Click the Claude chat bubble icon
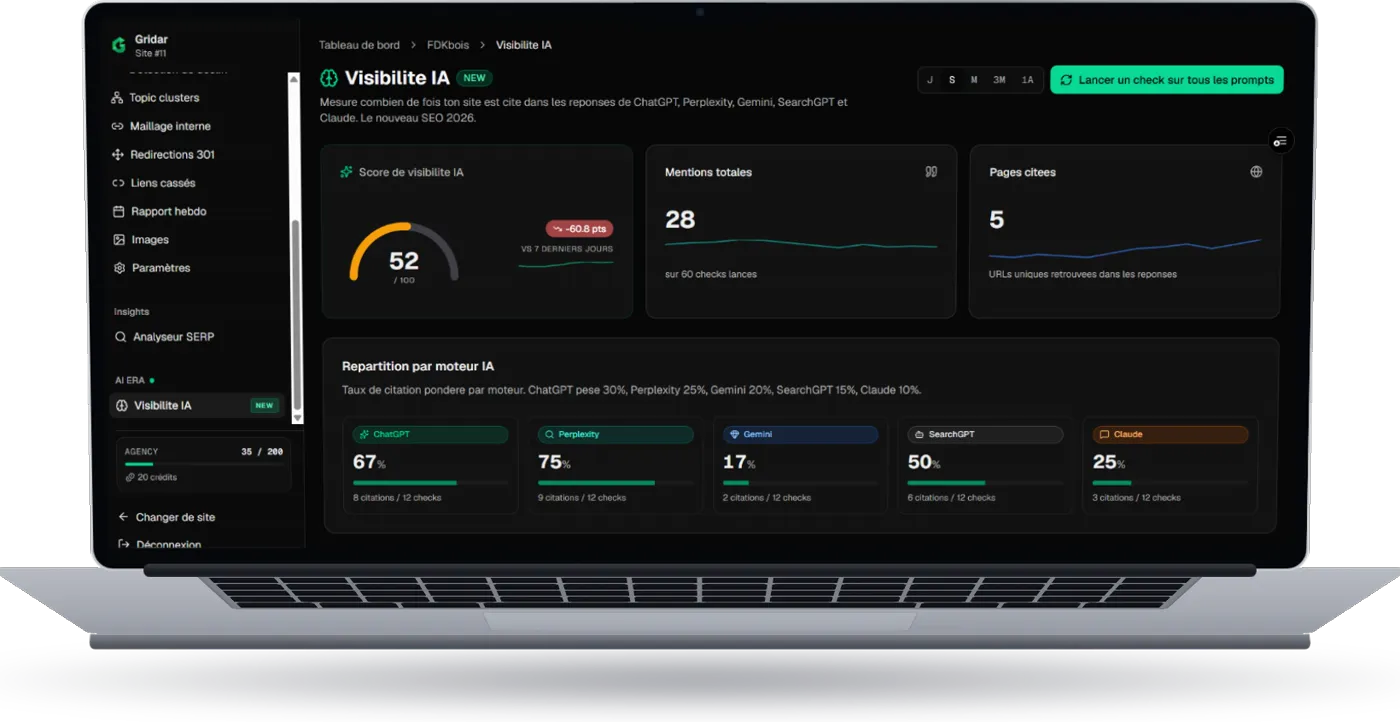This screenshot has height=722, width=1400. pos(1104,435)
